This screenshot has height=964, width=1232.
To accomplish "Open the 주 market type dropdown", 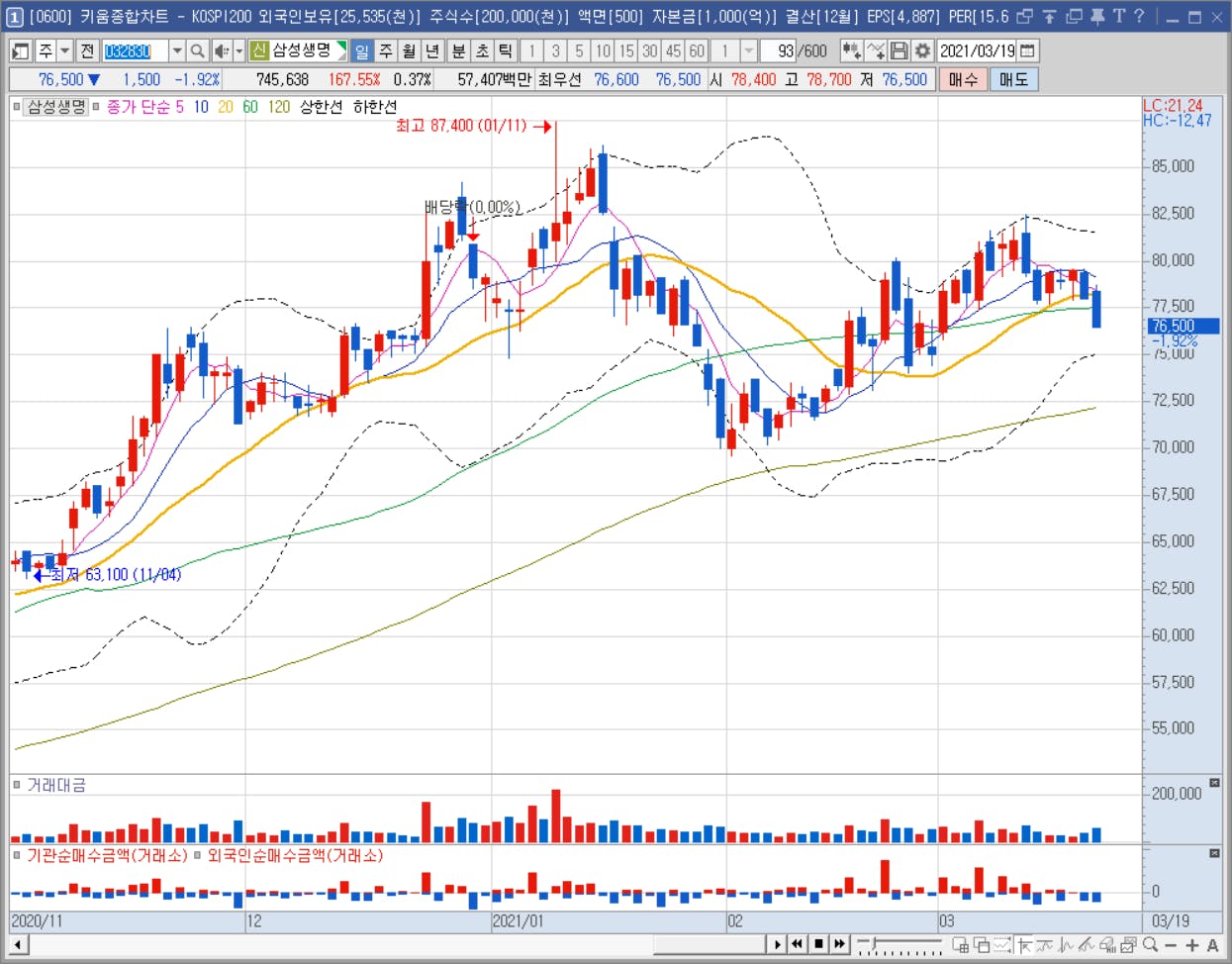I will 64,50.
